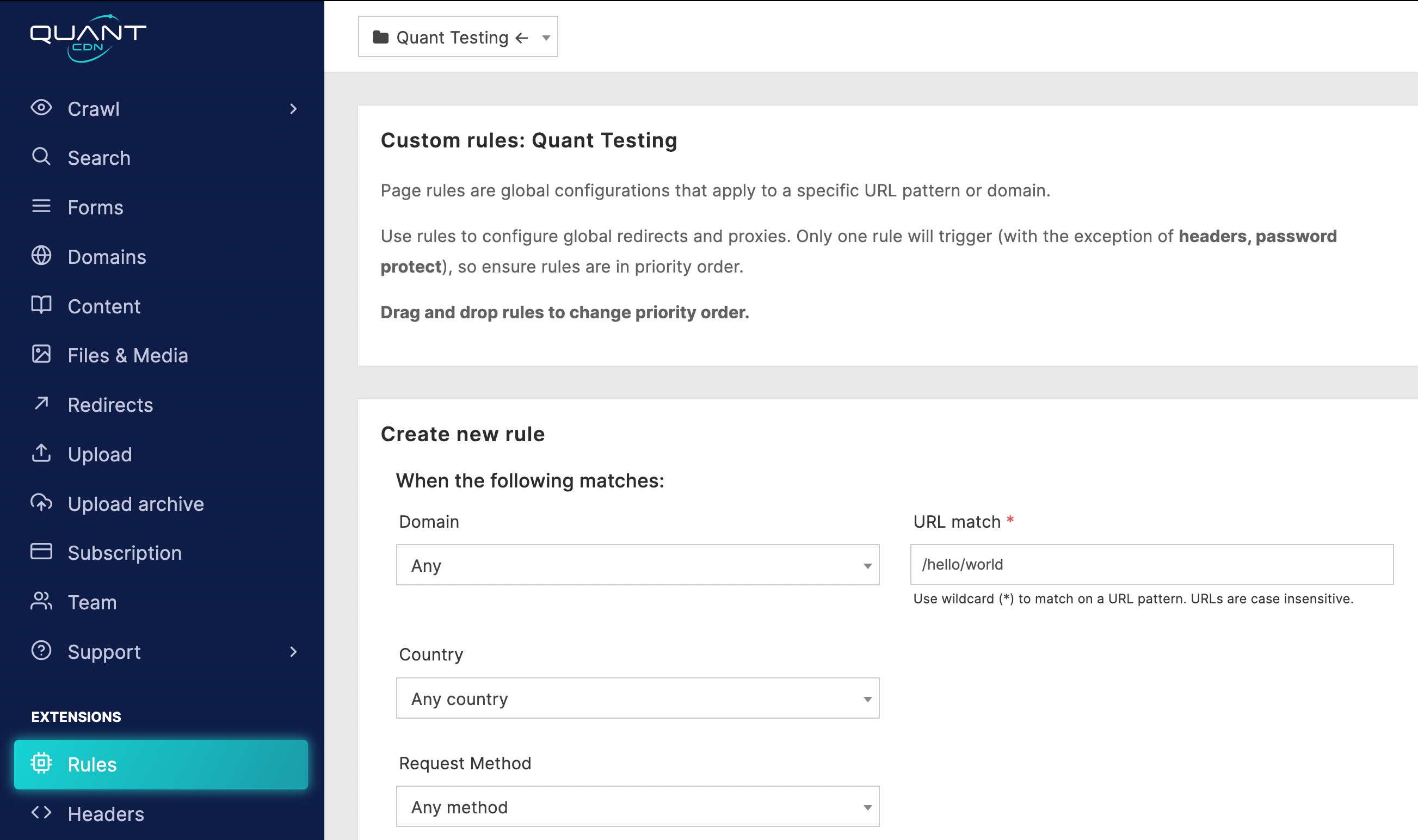Viewport: 1418px width, 840px height.
Task: Click the Team people icon
Action: pos(41,602)
